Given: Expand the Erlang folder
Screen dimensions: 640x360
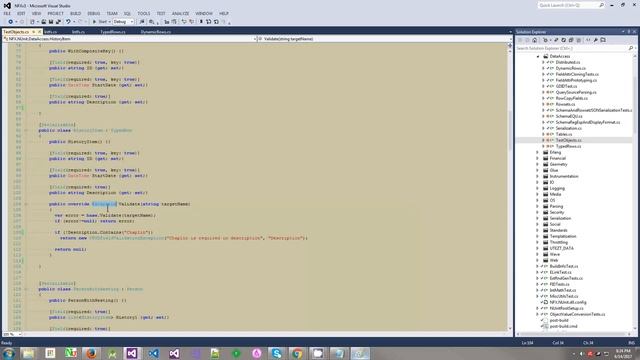Looking at the screenshot, I should 538,152.
